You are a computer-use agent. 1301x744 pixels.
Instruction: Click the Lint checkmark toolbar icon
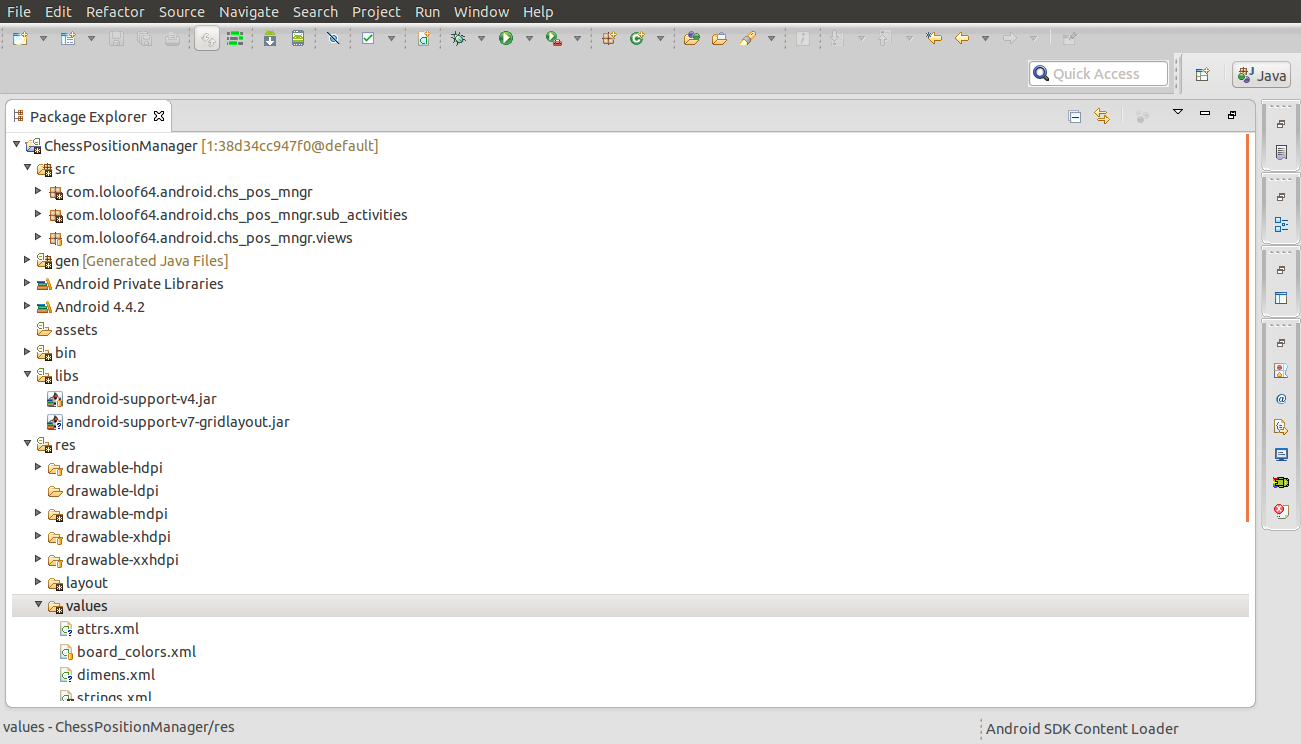tap(368, 39)
